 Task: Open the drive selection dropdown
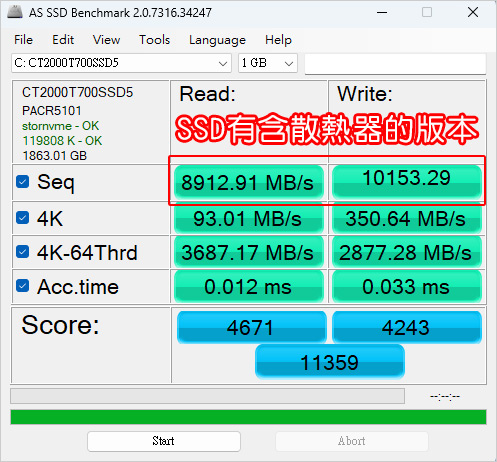pyautogui.click(x=121, y=63)
